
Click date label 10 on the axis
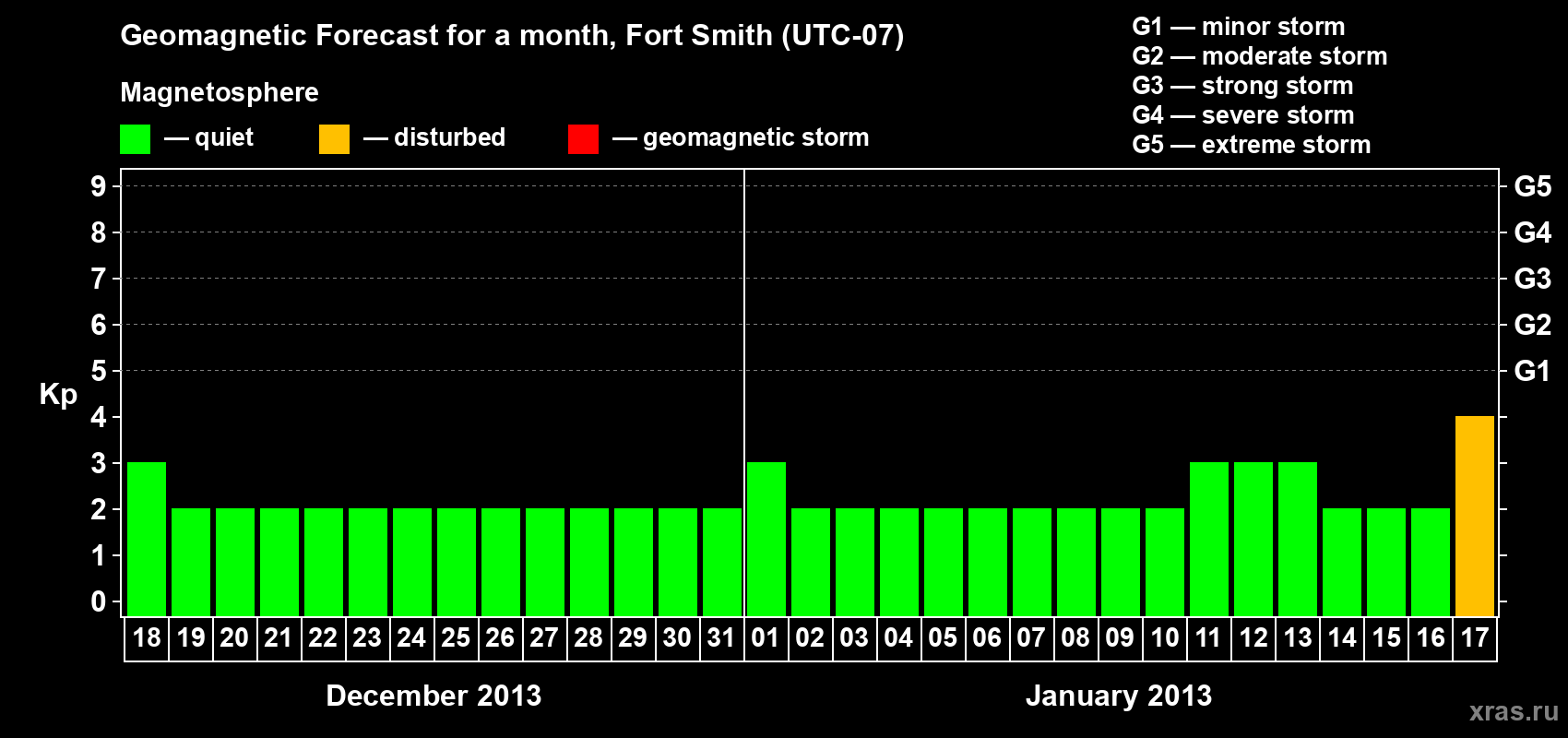[1165, 638]
